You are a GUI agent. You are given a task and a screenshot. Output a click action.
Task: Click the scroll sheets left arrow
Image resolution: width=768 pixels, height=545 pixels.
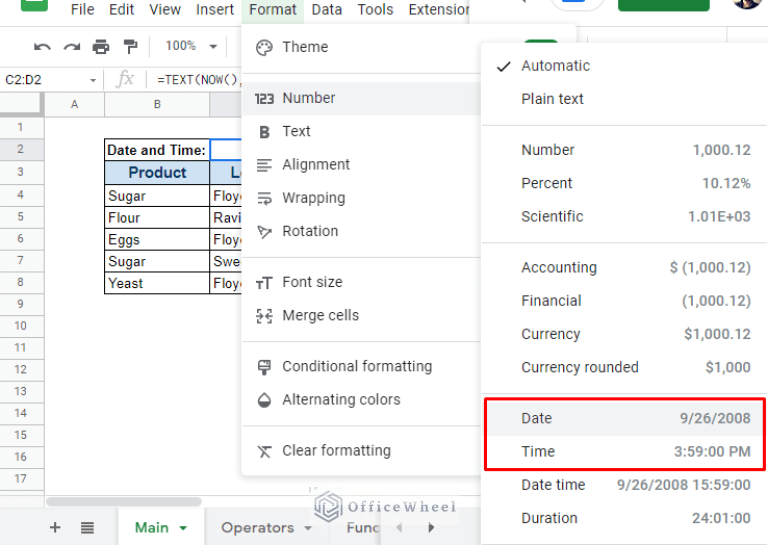(399, 528)
